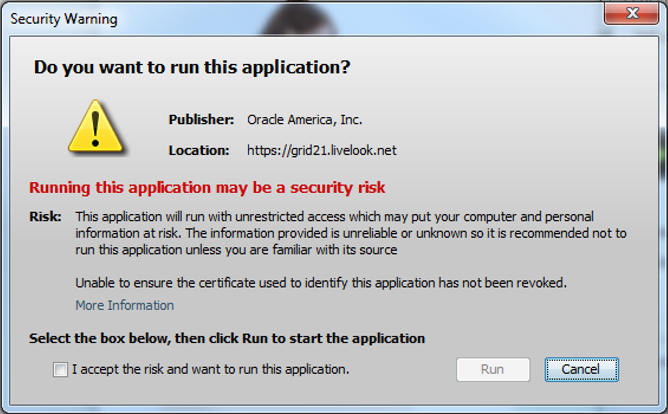Close the dialog with the red X button

[x=632, y=13]
